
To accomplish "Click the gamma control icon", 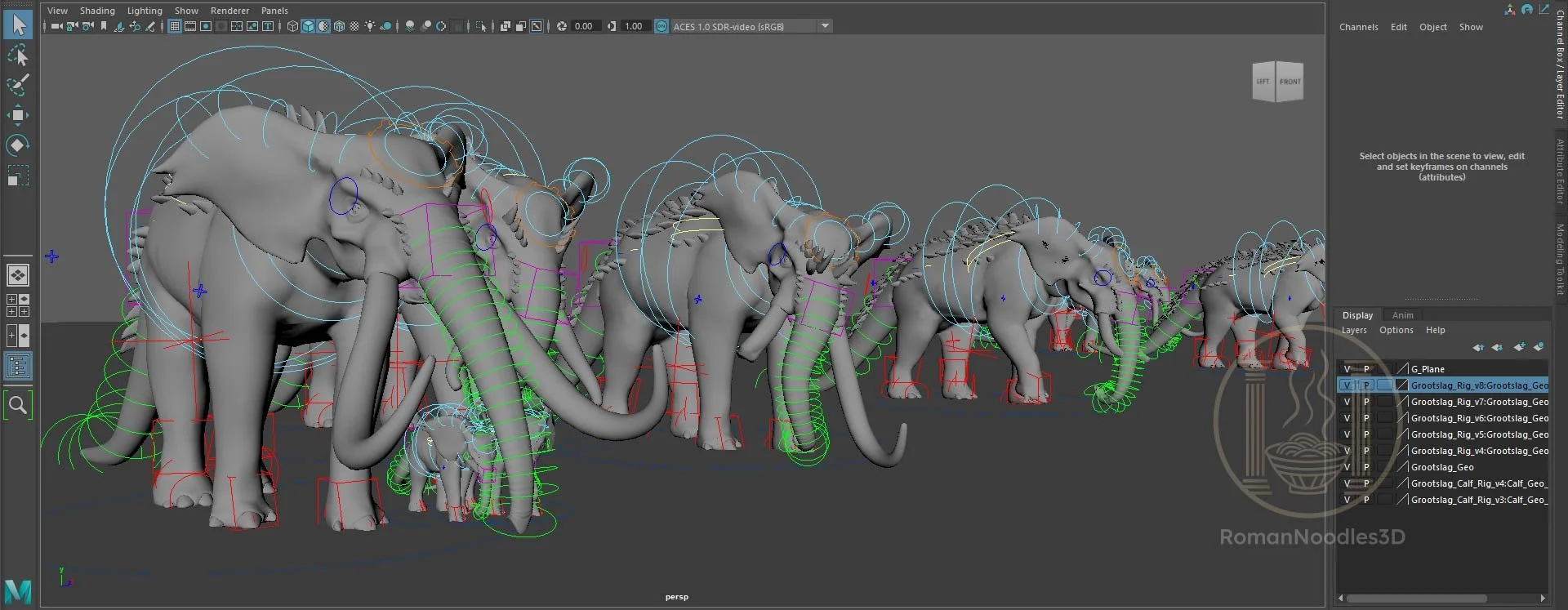I will pyautogui.click(x=612, y=26).
